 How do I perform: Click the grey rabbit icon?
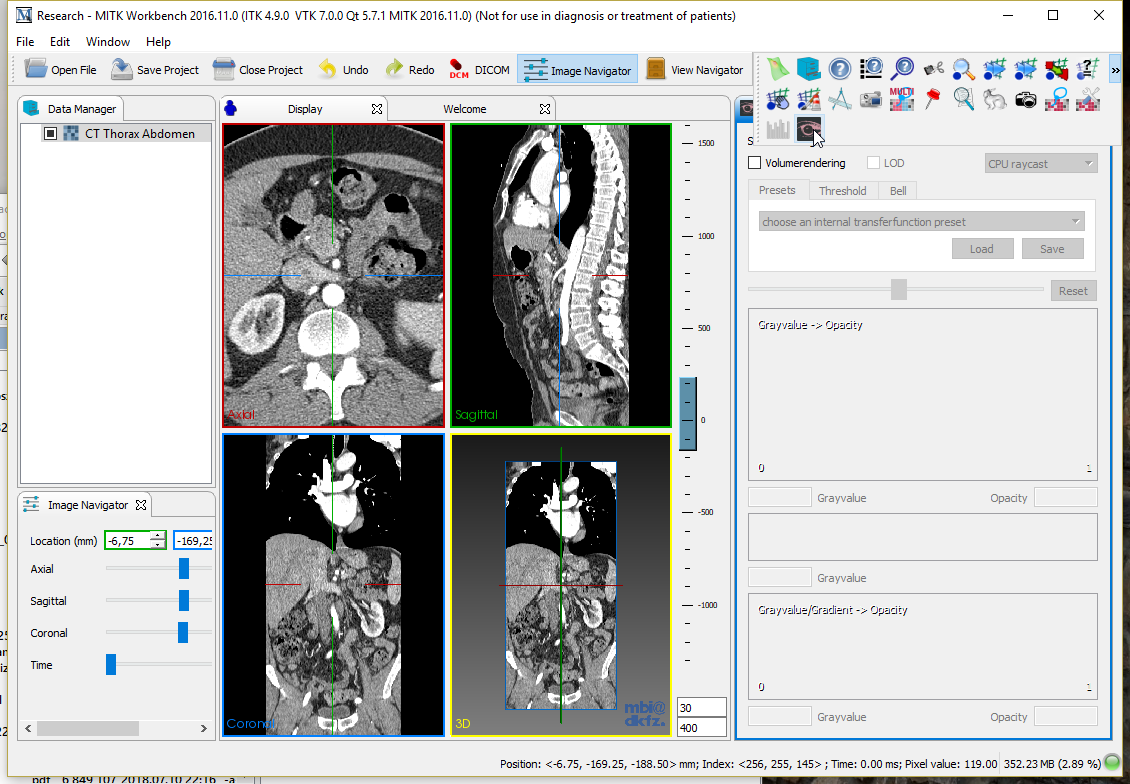click(x=994, y=99)
